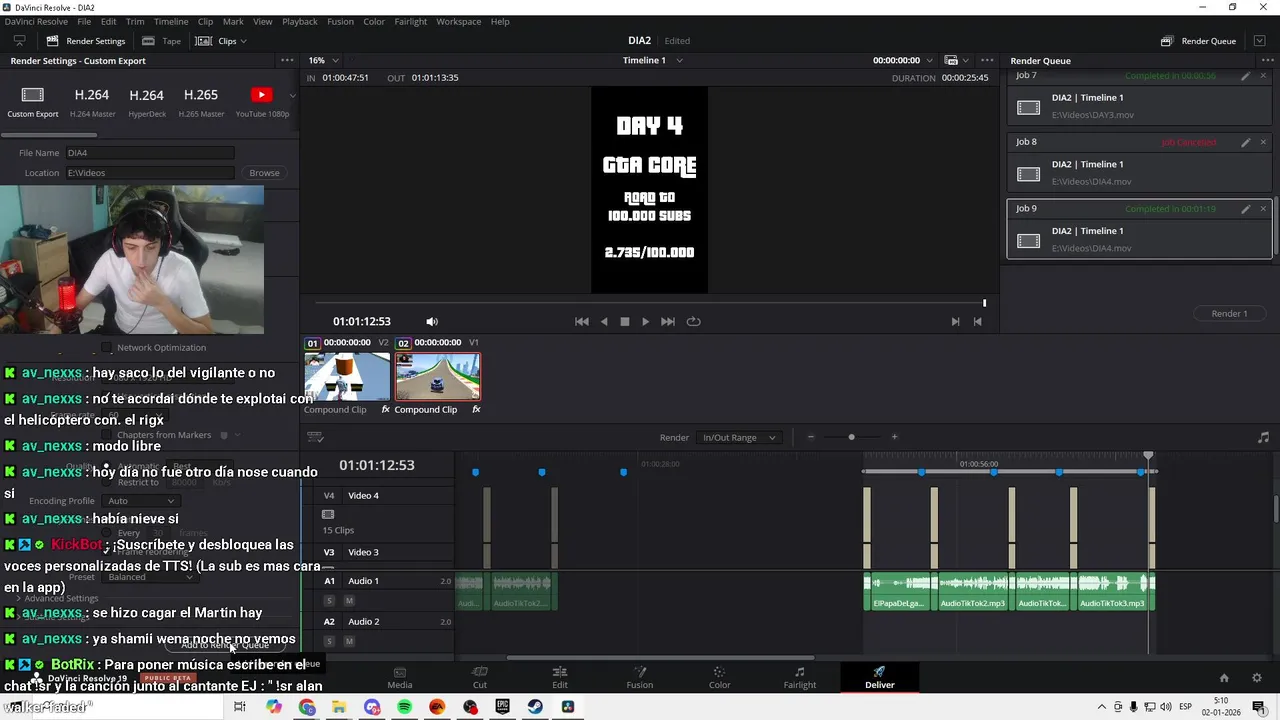Open the File menu

coord(84,21)
